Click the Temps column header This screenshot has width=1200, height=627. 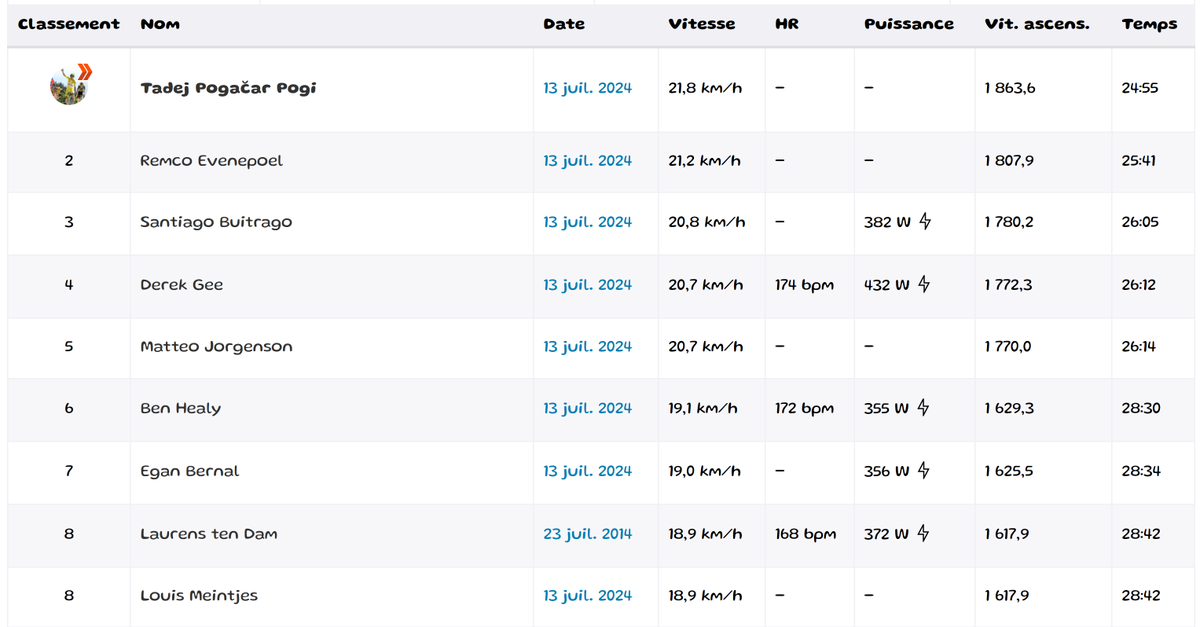coord(1150,24)
